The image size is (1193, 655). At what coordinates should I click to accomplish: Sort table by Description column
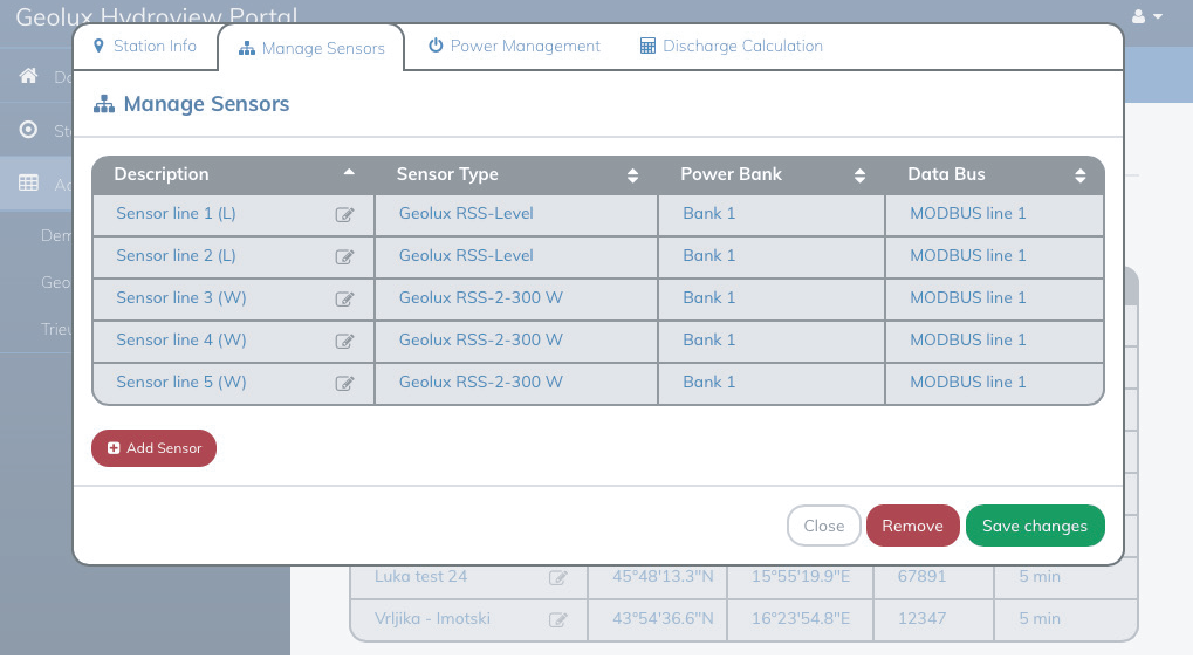[349, 173]
